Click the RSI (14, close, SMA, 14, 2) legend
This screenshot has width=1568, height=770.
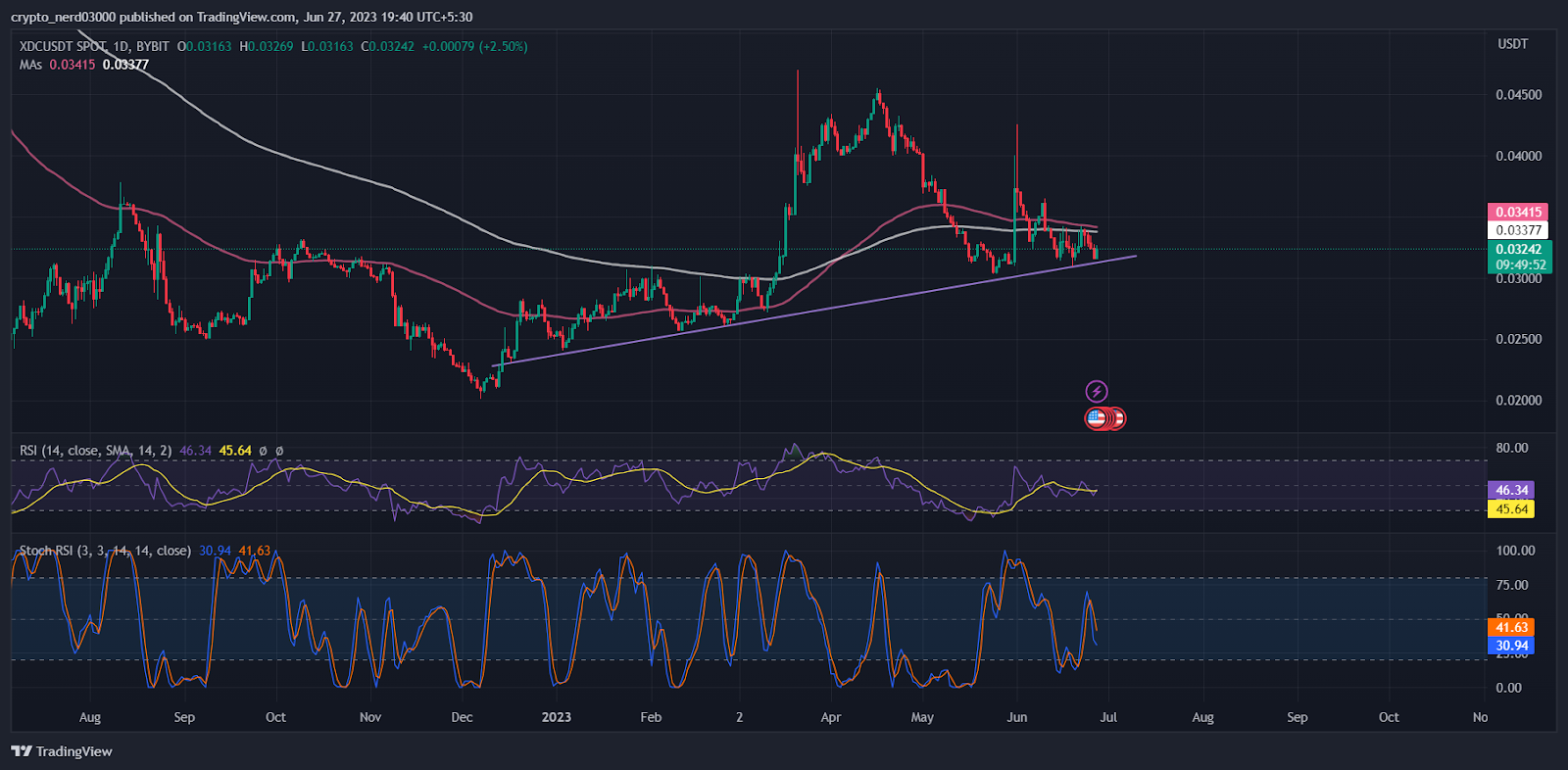[96, 451]
